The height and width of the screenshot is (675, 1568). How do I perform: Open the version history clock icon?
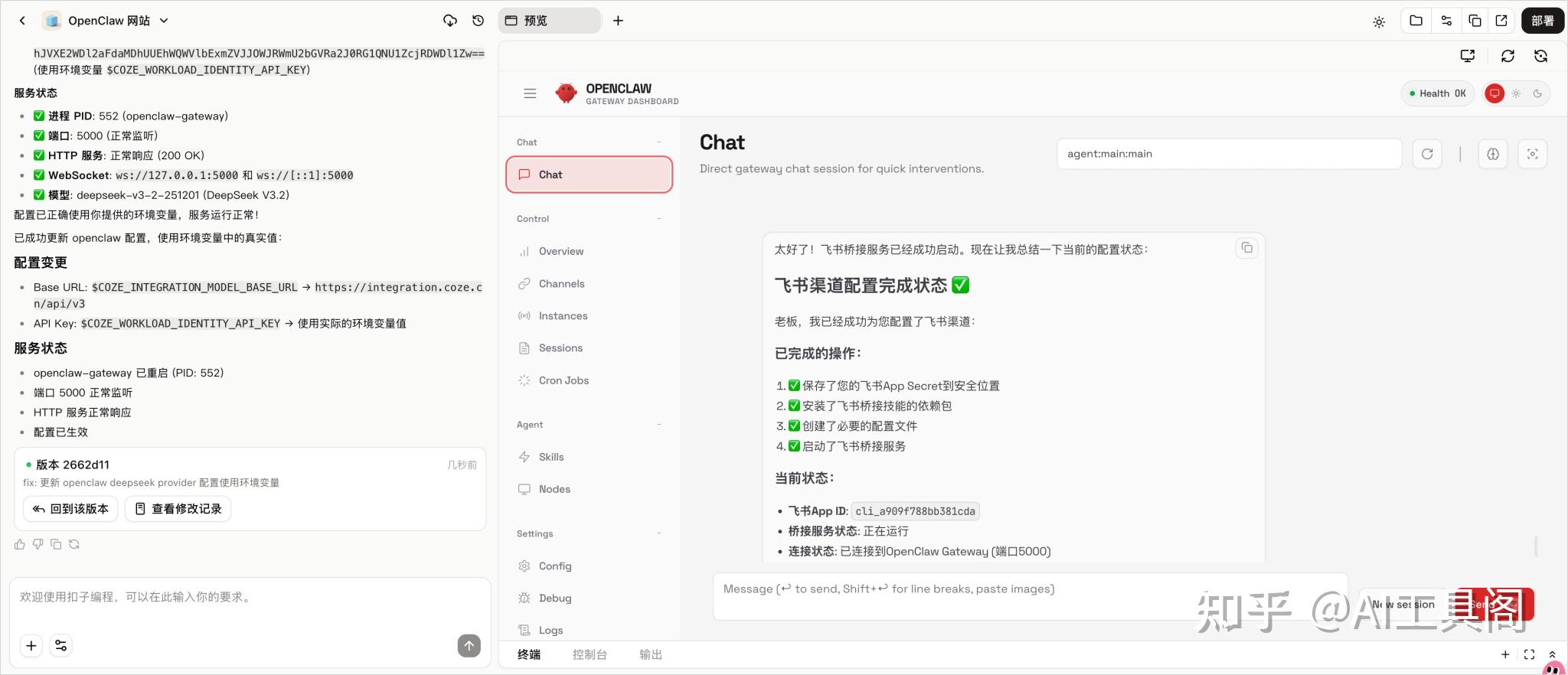click(x=479, y=21)
